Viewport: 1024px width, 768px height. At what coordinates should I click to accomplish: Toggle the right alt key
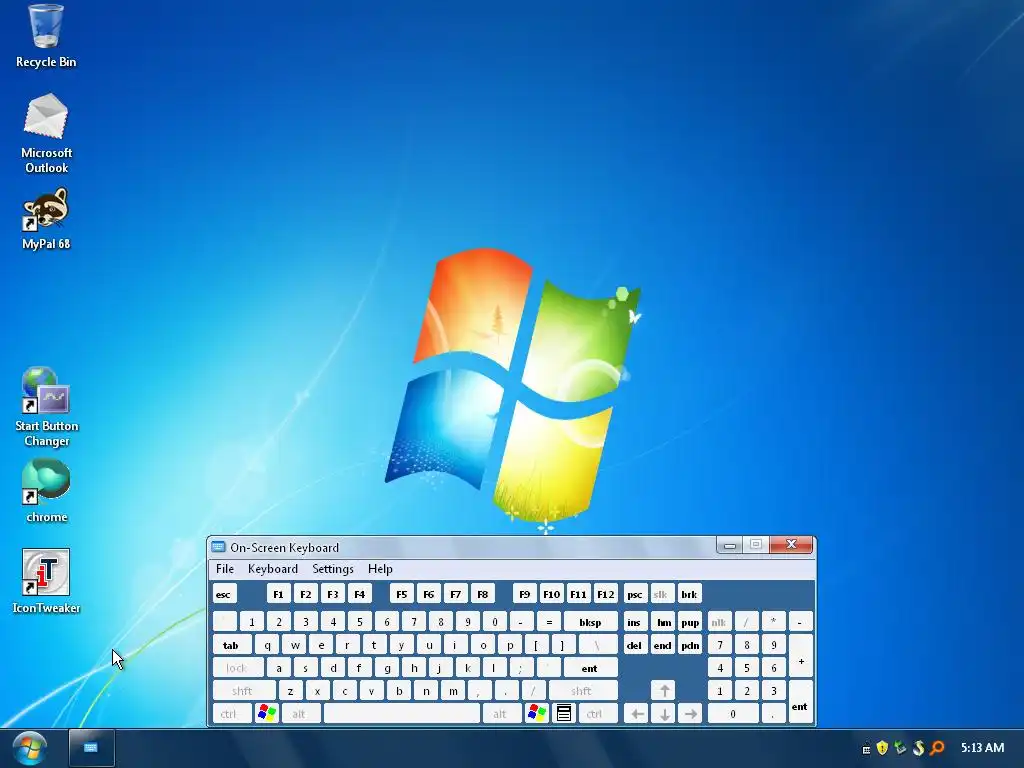pos(502,714)
